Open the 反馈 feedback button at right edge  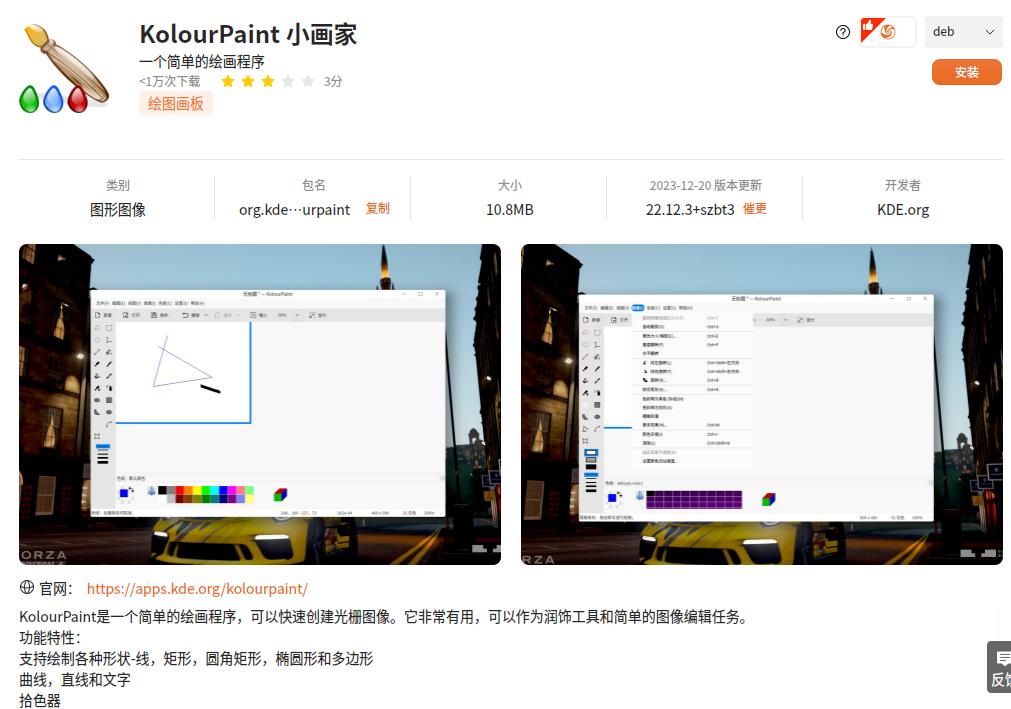click(x=999, y=667)
